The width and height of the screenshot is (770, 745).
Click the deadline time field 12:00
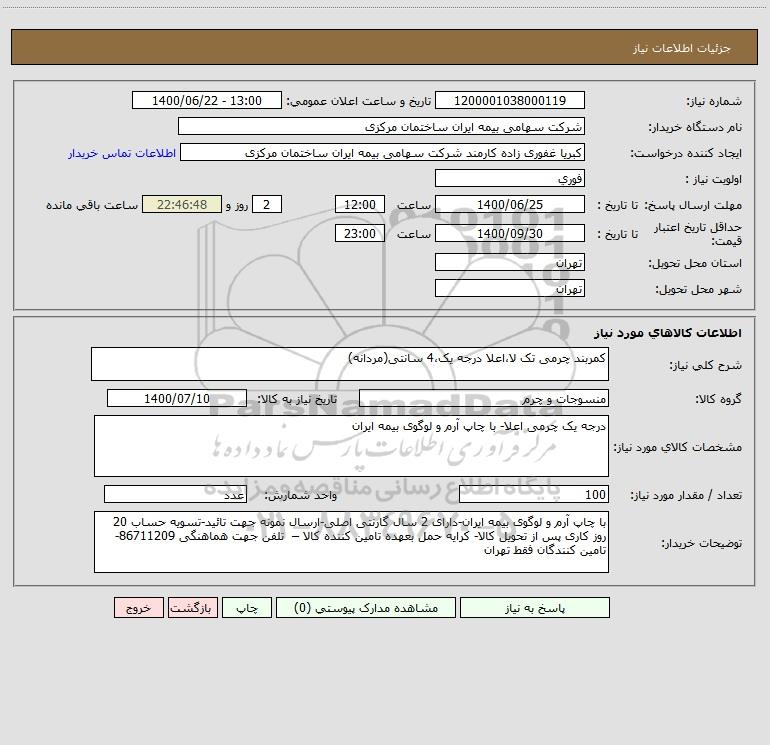pos(359,204)
